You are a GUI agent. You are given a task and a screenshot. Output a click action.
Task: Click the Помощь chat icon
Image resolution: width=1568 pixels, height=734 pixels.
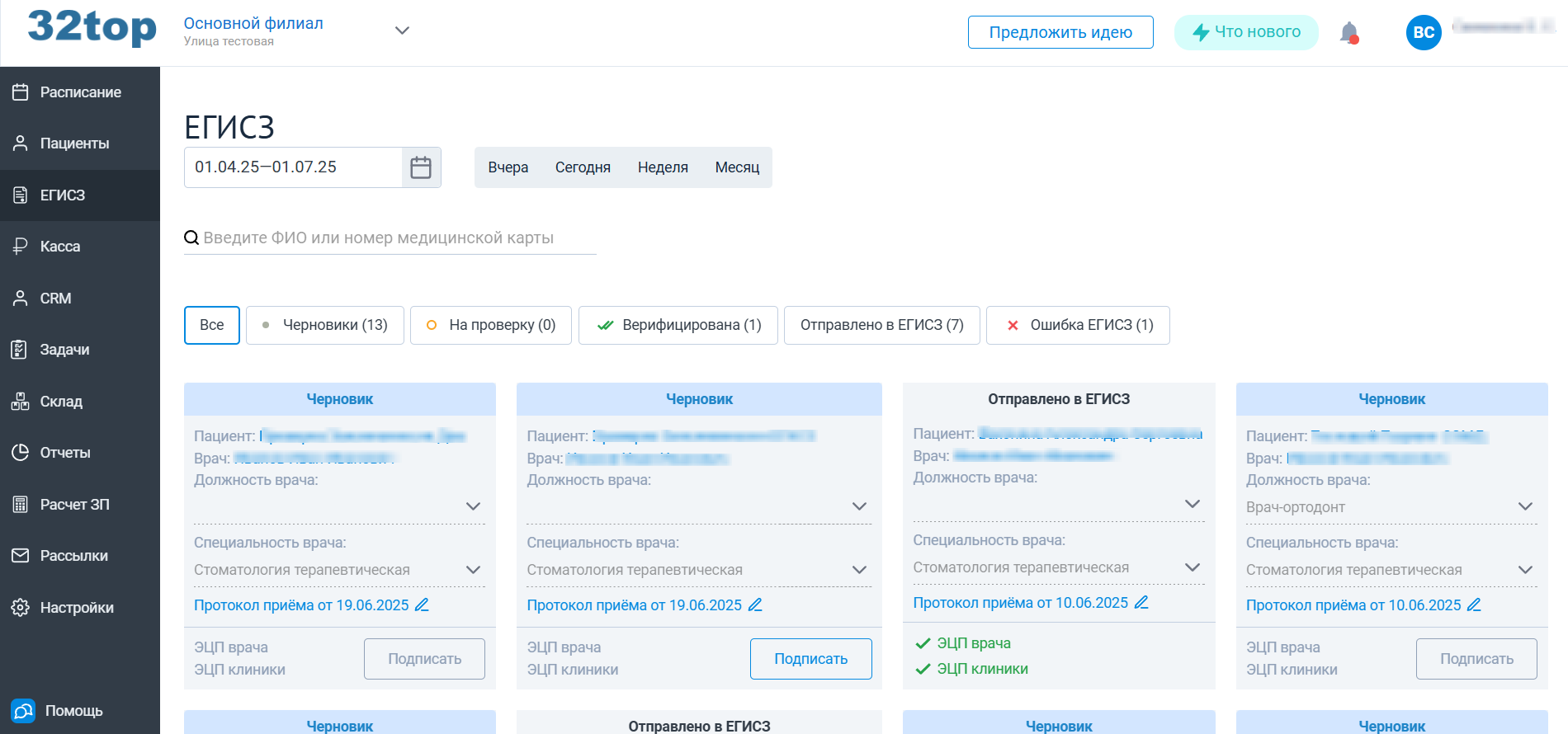[x=23, y=711]
